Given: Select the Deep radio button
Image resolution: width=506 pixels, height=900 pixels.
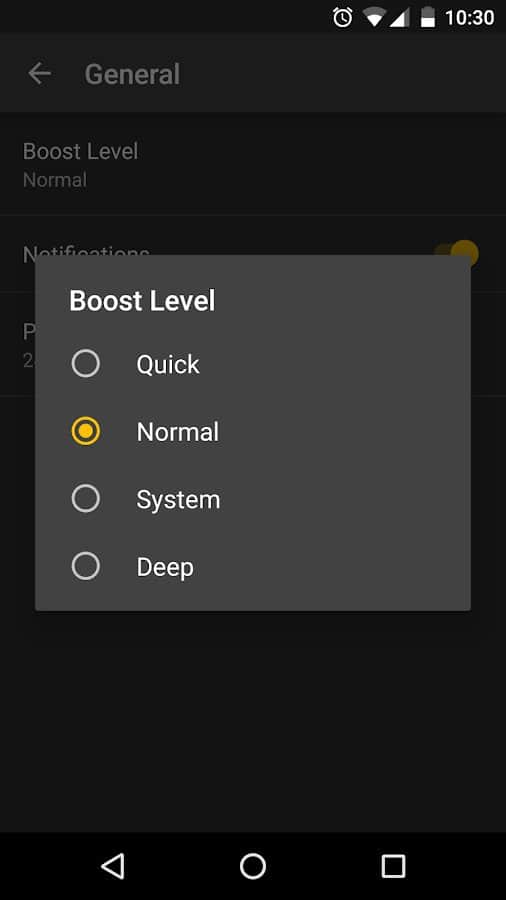Looking at the screenshot, I should (x=85, y=567).
